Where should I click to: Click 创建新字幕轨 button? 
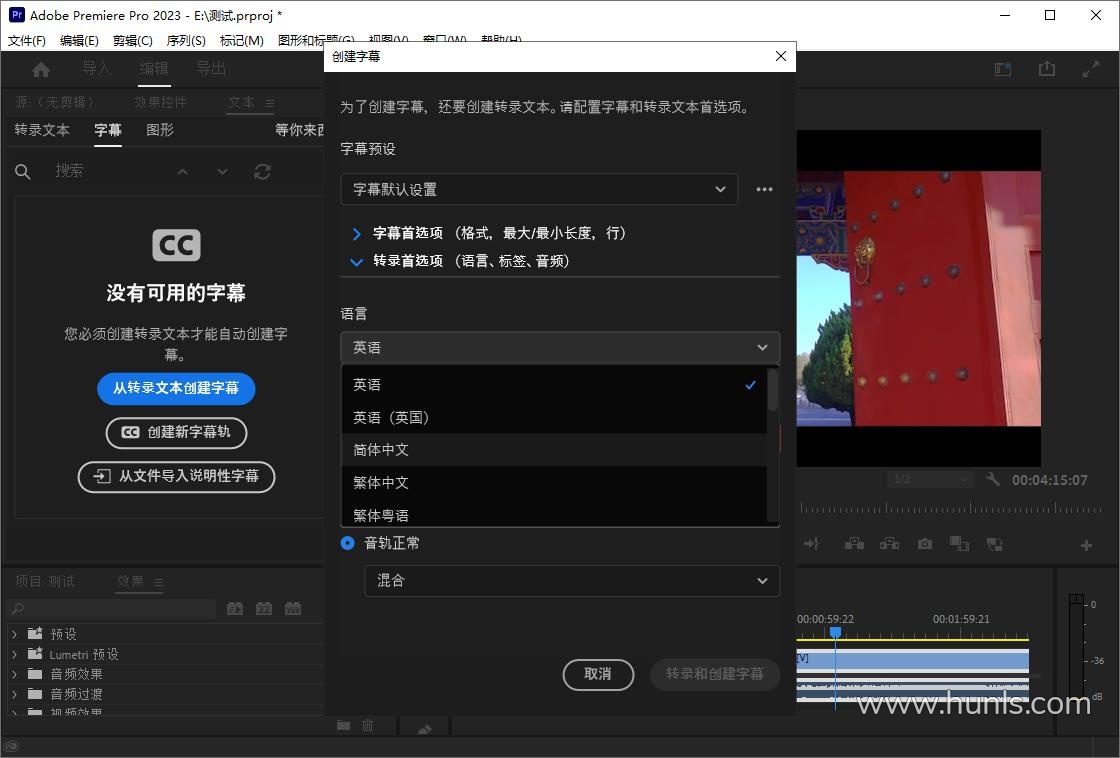click(176, 432)
